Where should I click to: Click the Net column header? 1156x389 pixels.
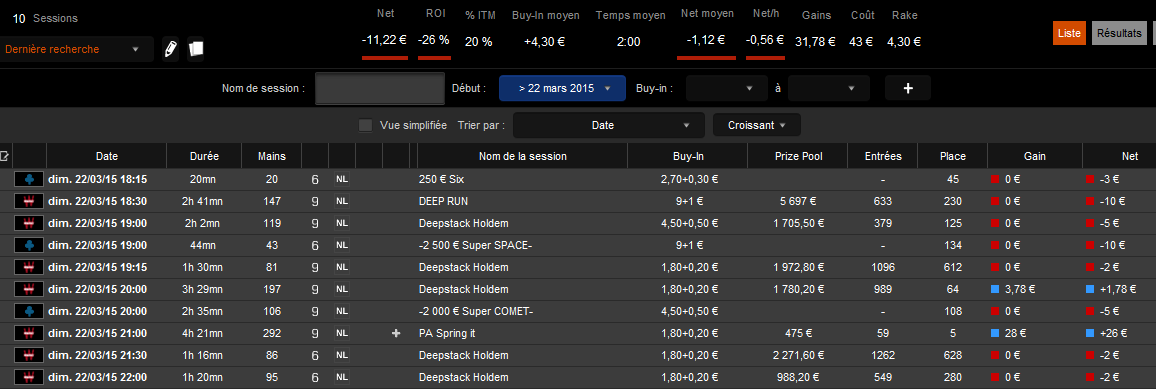tap(1120, 156)
